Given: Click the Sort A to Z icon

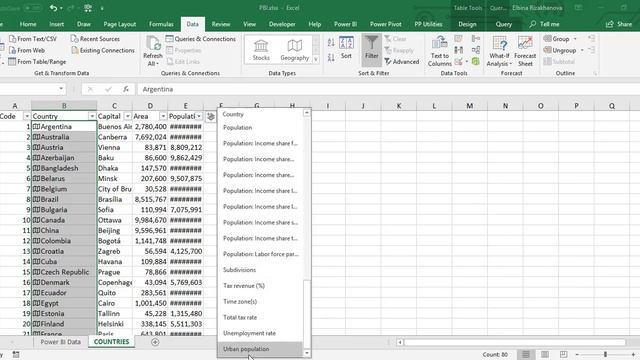Looking at the screenshot, I should [331, 42].
